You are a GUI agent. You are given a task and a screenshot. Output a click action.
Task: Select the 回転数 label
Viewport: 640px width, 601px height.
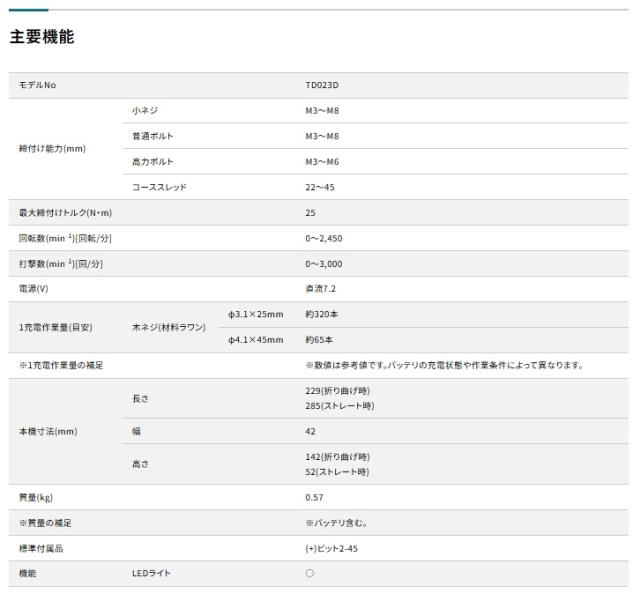(65, 238)
